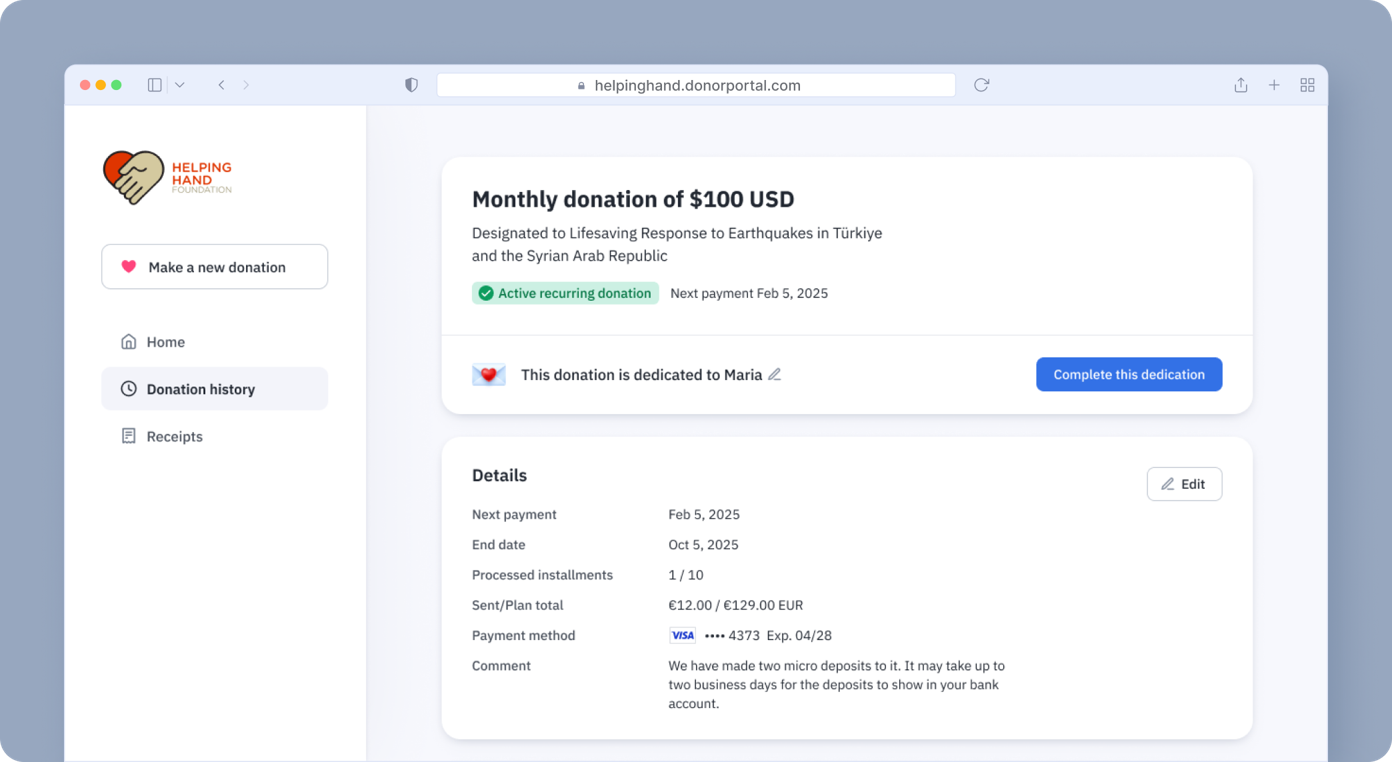This screenshot has width=1392, height=762.
Task: Click the Edit button in the Details card
Action: click(1184, 483)
